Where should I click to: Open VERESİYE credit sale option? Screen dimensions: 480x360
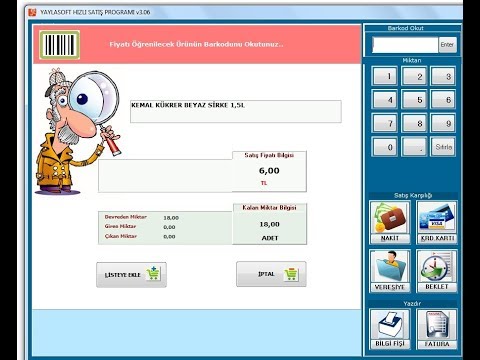[390, 271]
